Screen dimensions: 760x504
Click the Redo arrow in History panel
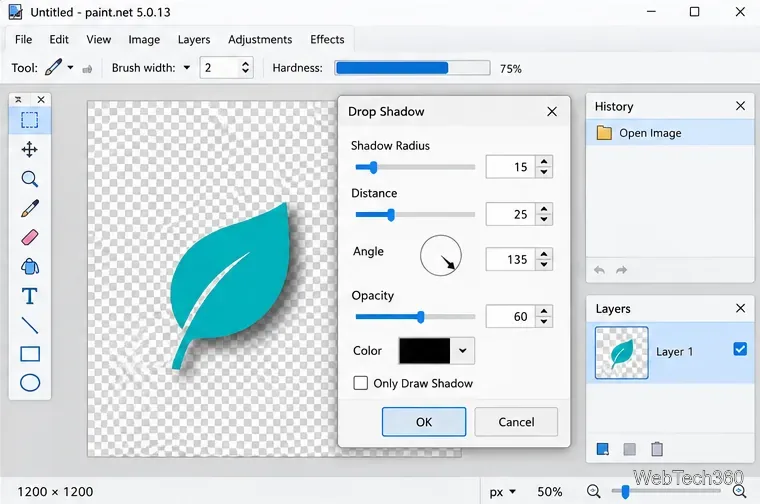point(621,270)
